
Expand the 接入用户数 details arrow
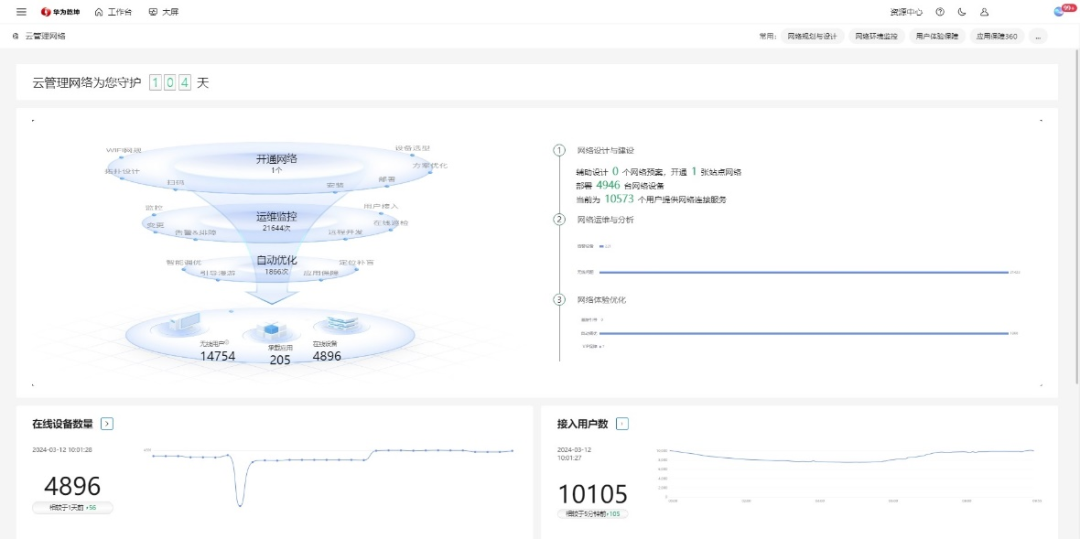(x=623, y=424)
